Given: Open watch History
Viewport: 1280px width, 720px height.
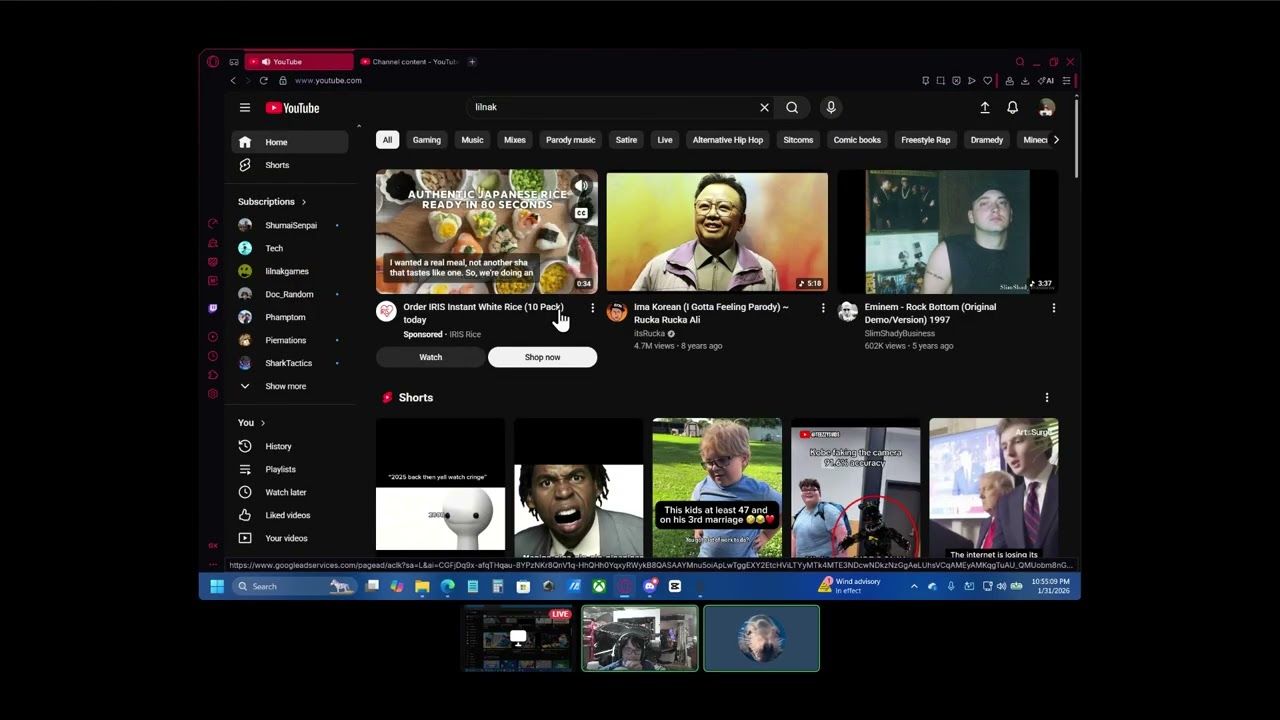Looking at the screenshot, I should pyautogui.click(x=291, y=446).
